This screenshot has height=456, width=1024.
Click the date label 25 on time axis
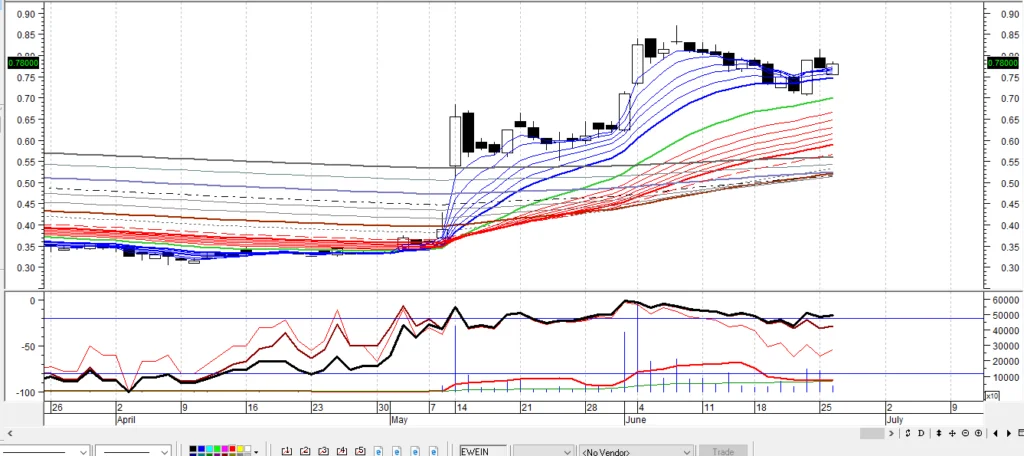[x=825, y=408]
